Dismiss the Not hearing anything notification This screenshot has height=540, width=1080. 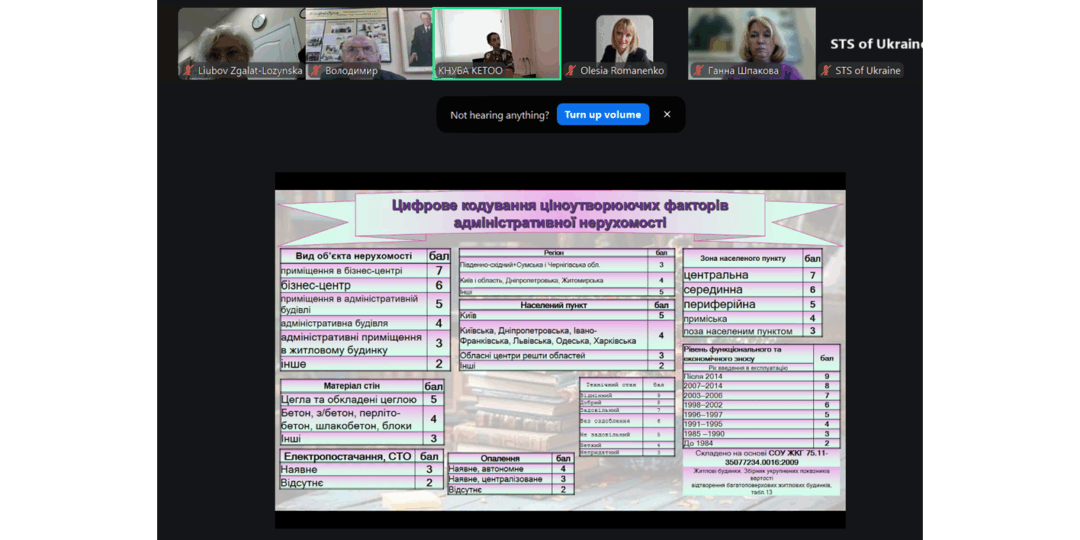667,114
